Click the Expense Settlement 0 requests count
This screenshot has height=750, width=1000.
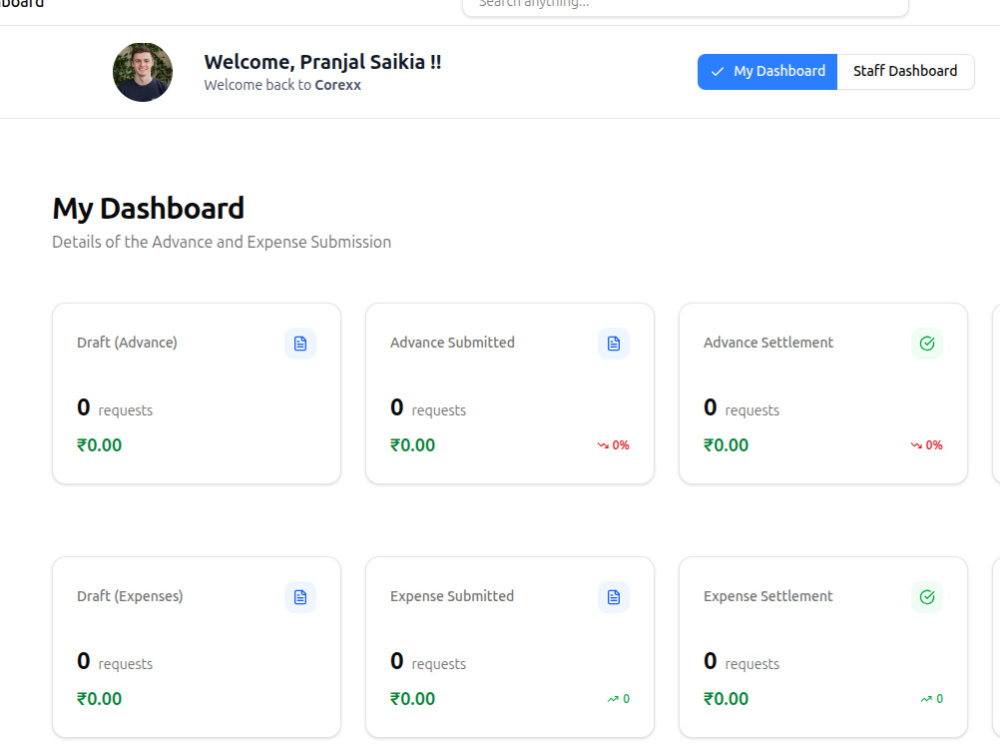[741, 661]
